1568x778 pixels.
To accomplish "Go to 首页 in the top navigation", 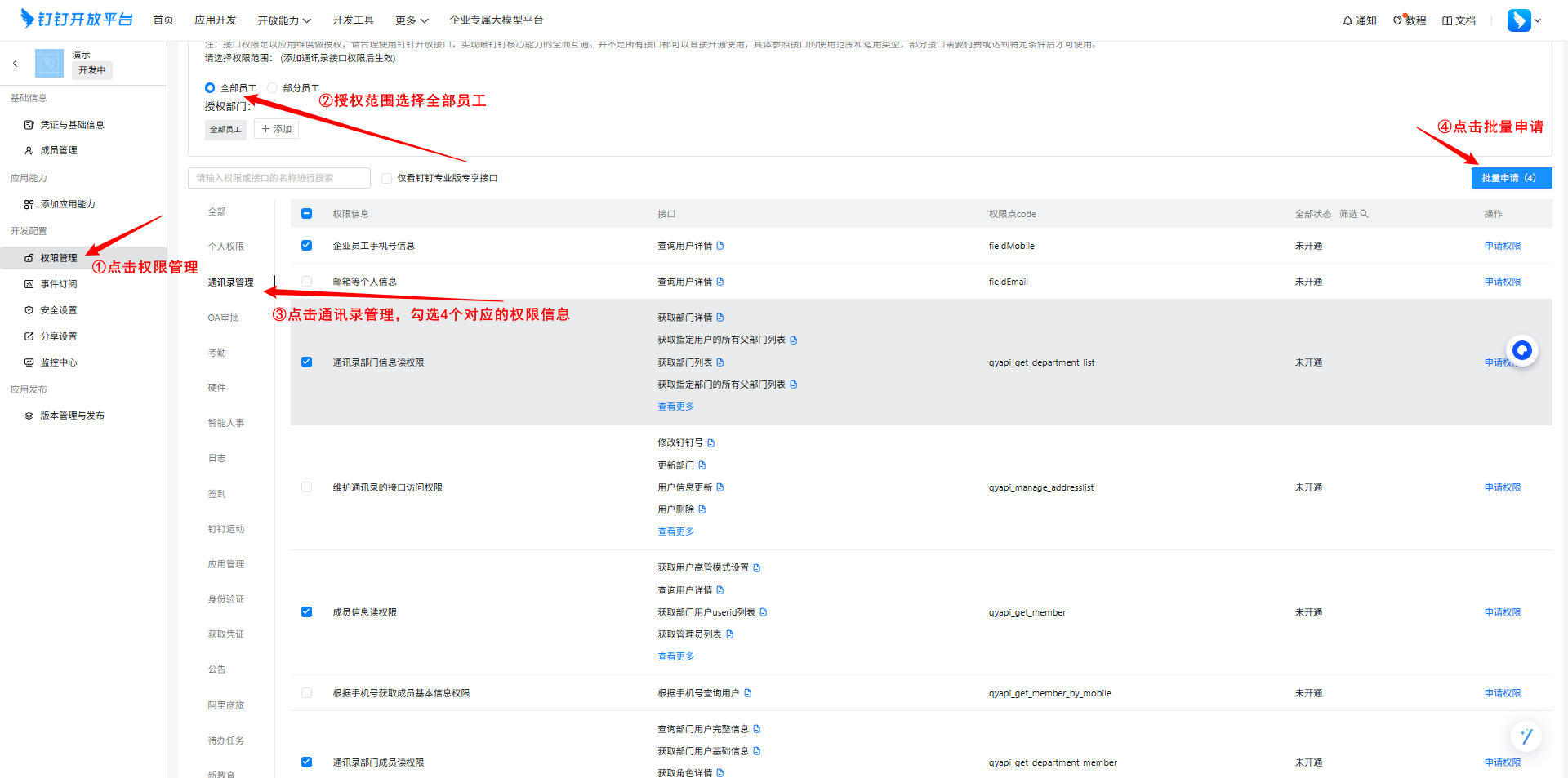I will [x=163, y=20].
